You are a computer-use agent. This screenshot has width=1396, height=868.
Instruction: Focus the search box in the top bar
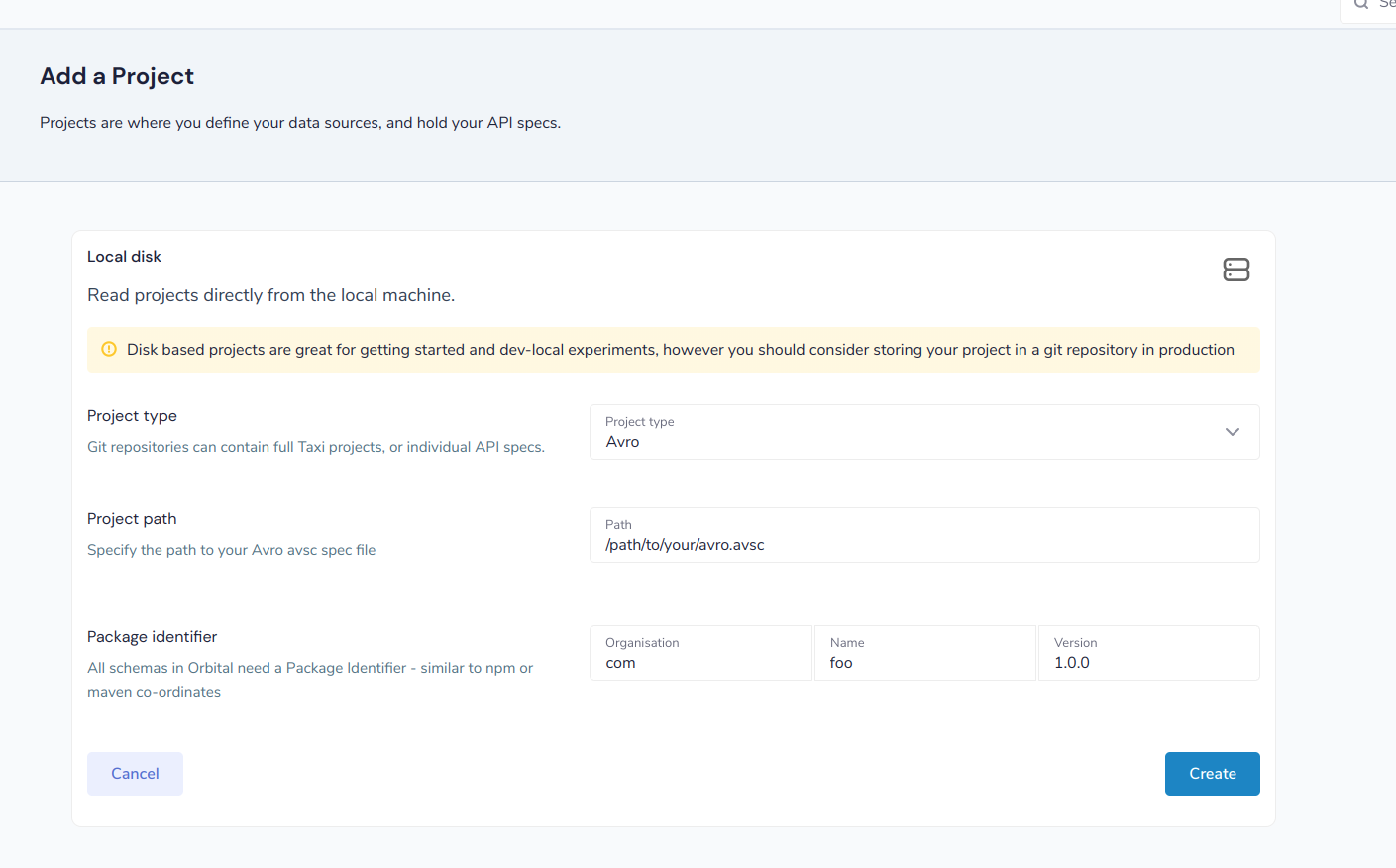click(x=1368, y=9)
